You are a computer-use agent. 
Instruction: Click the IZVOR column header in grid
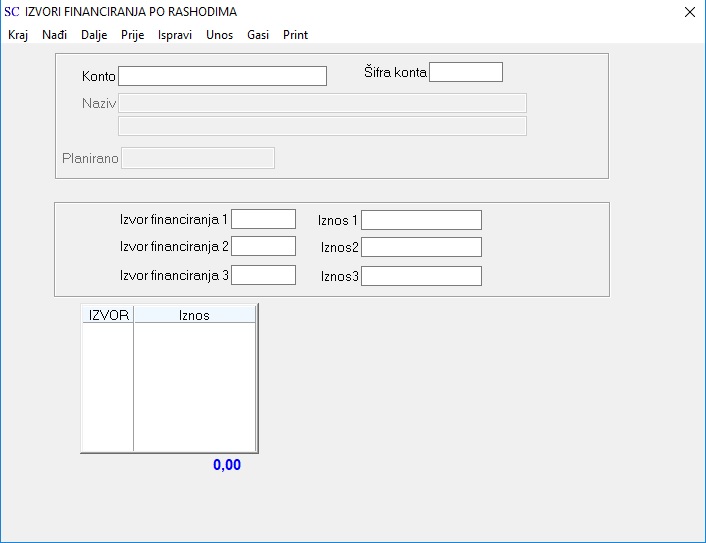[108, 315]
